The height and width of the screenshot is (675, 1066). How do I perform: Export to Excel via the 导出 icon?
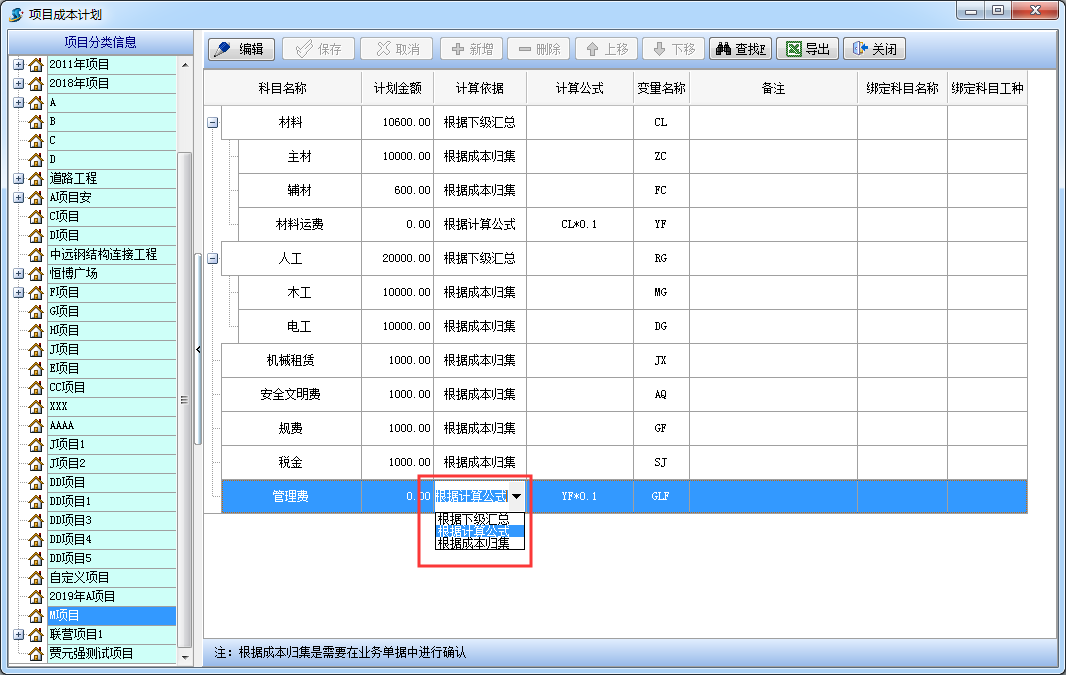point(791,48)
